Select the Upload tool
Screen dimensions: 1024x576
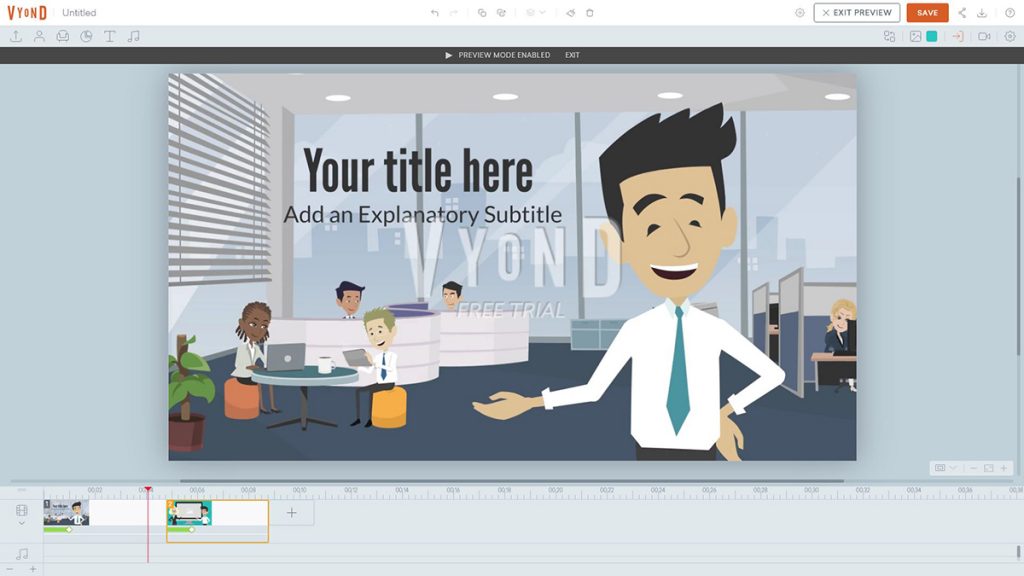click(x=17, y=36)
